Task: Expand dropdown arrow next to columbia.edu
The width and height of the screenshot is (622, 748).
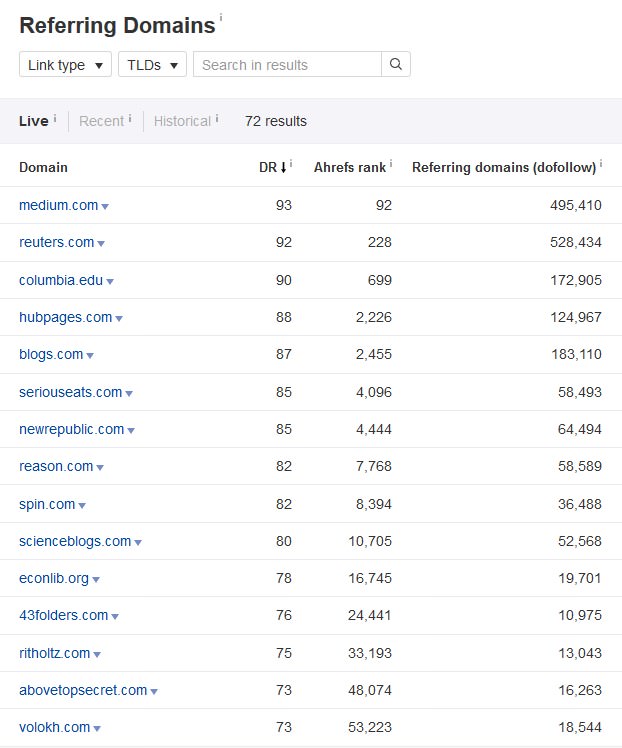Action: [x=110, y=281]
